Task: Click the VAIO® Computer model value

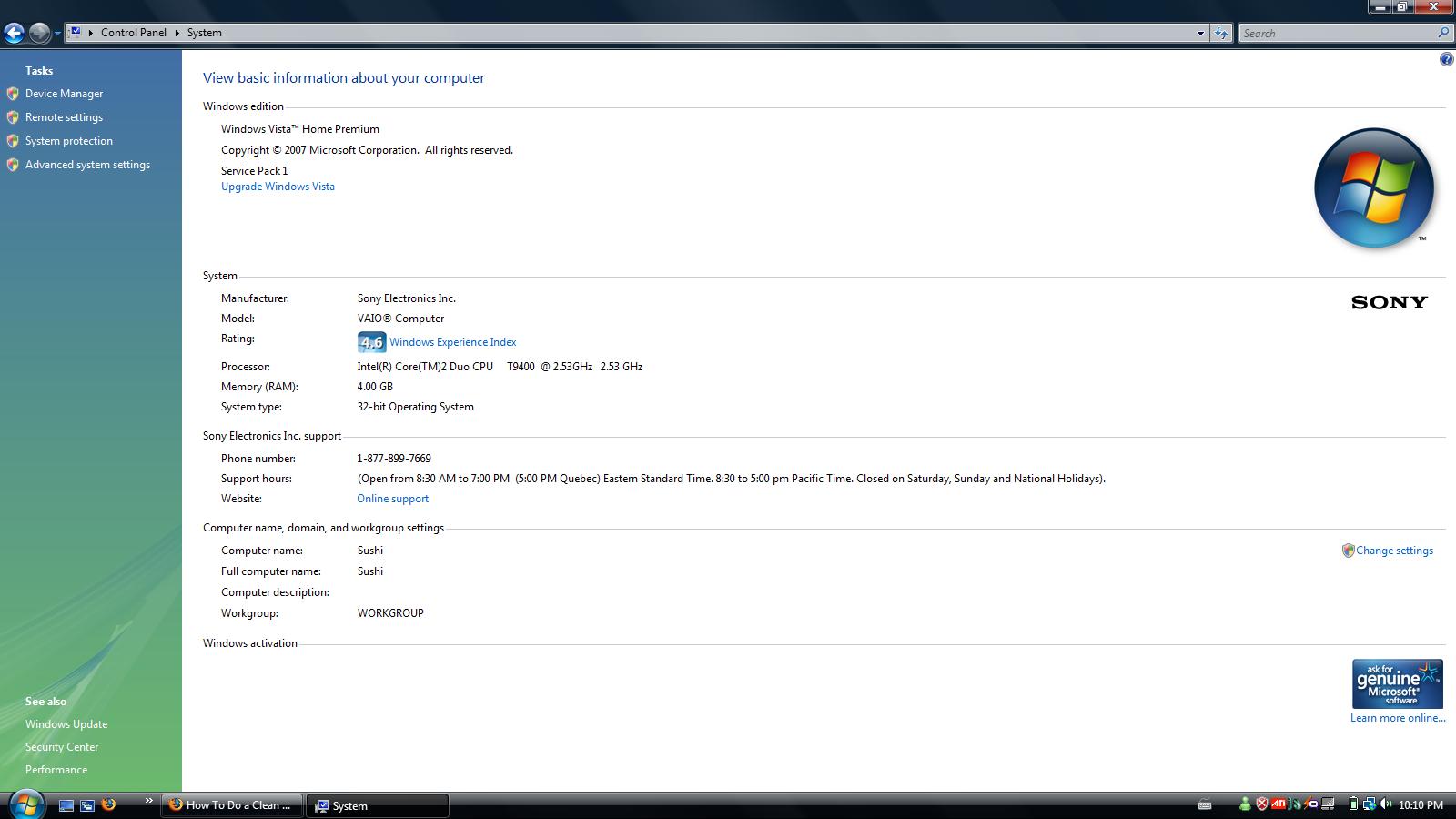Action: [x=400, y=318]
